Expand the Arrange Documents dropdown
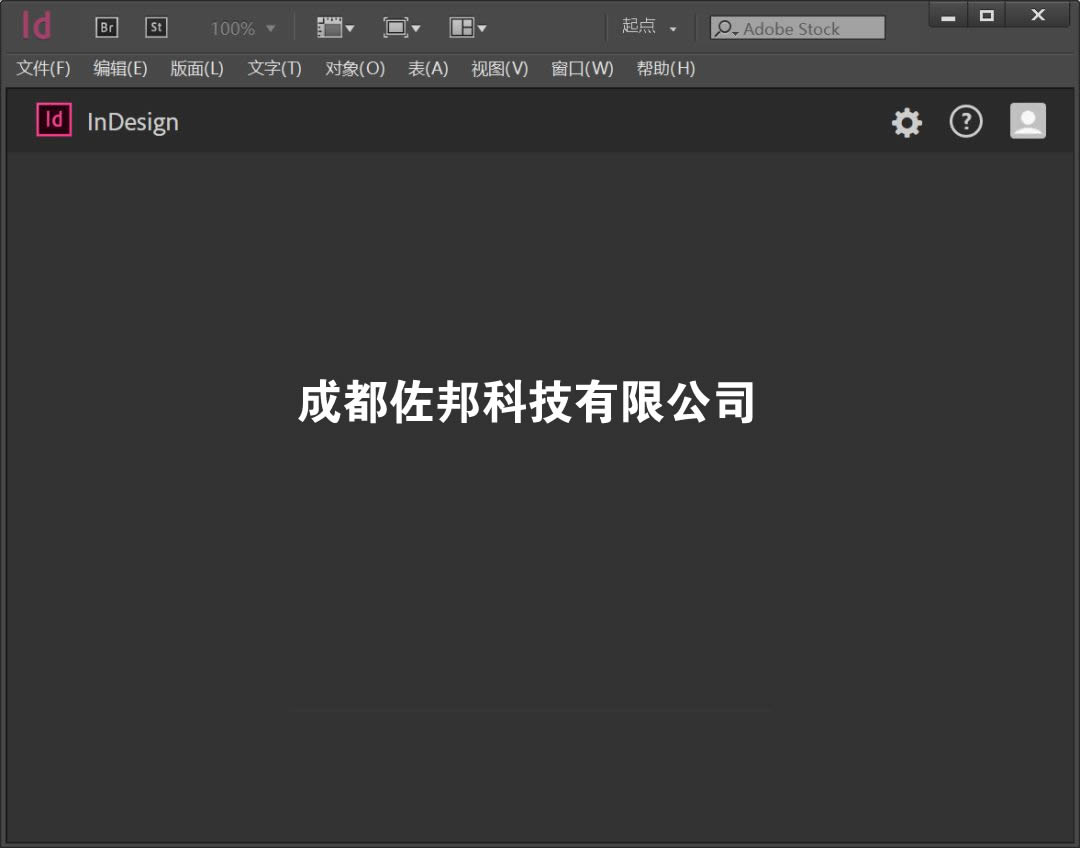Viewport: 1080px width, 848px height. (468, 28)
